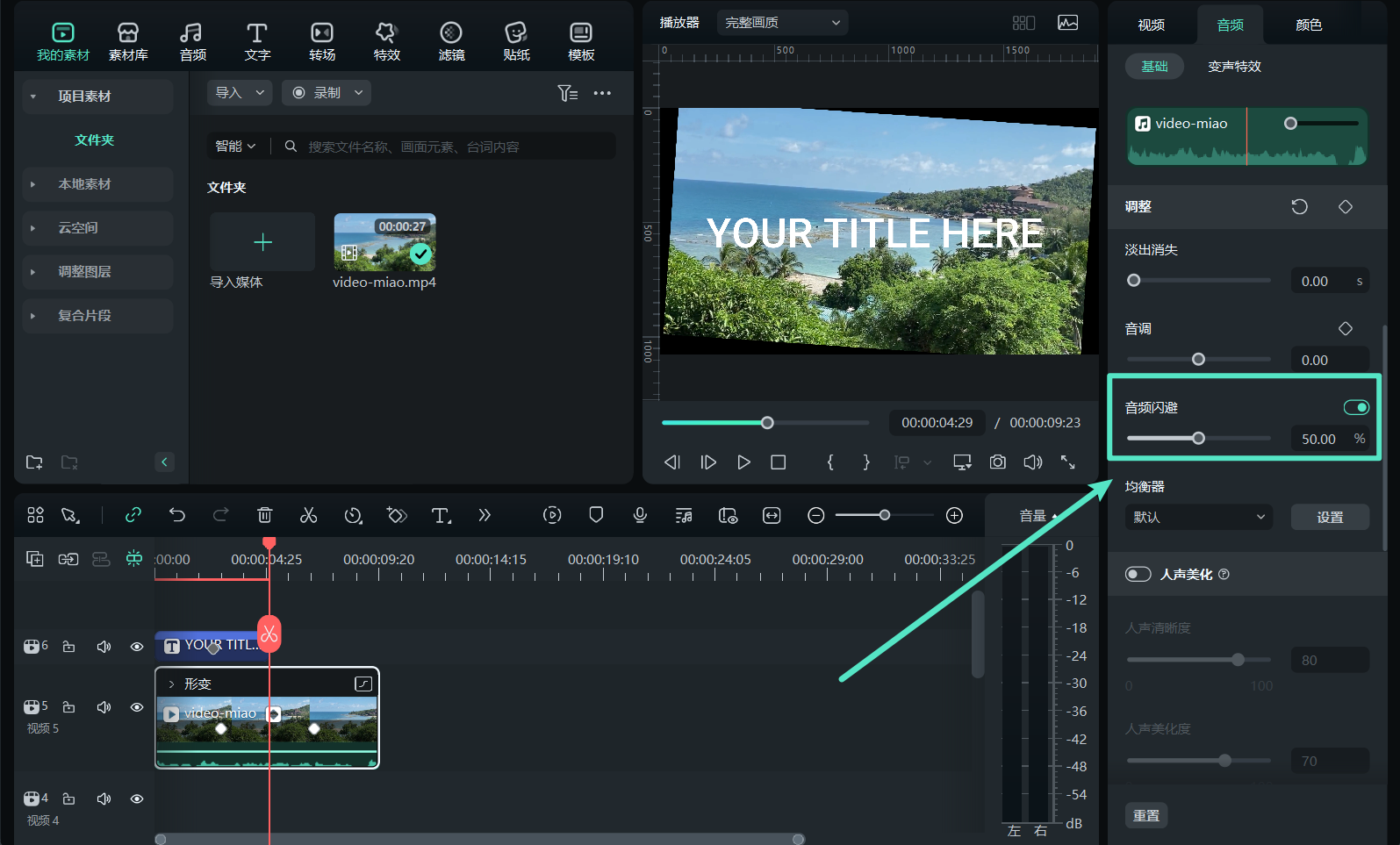Click the fade out (淡出消失) slider handle
Image resolution: width=1400 pixels, height=845 pixels.
(1134, 281)
